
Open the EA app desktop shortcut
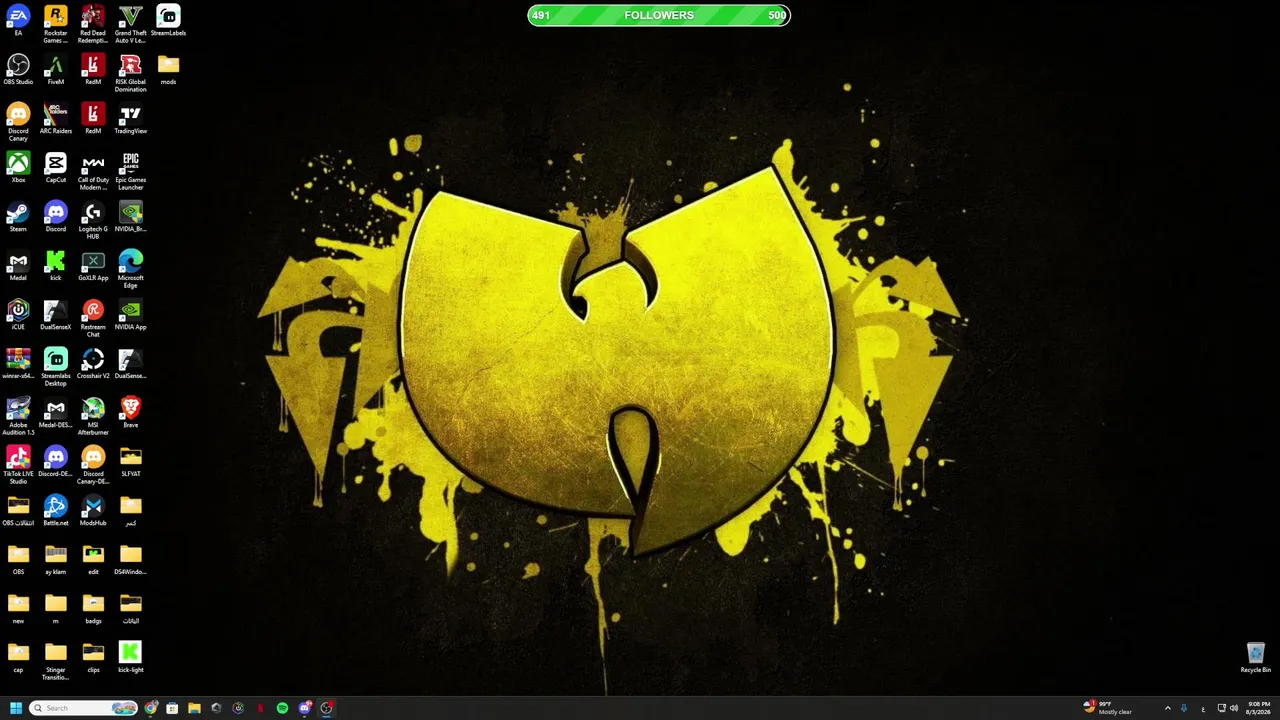pos(18,22)
